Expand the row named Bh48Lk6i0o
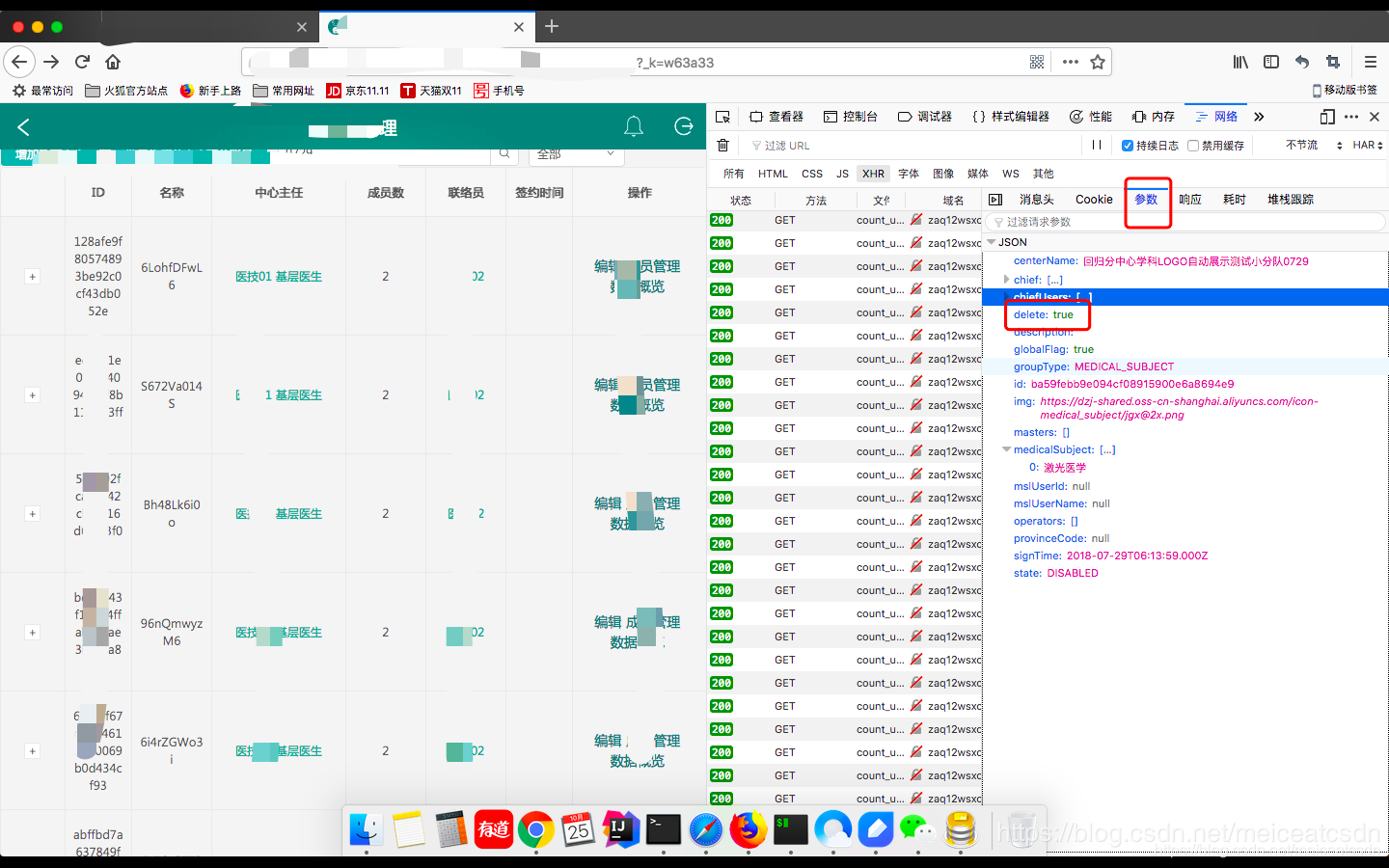 click(x=32, y=514)
